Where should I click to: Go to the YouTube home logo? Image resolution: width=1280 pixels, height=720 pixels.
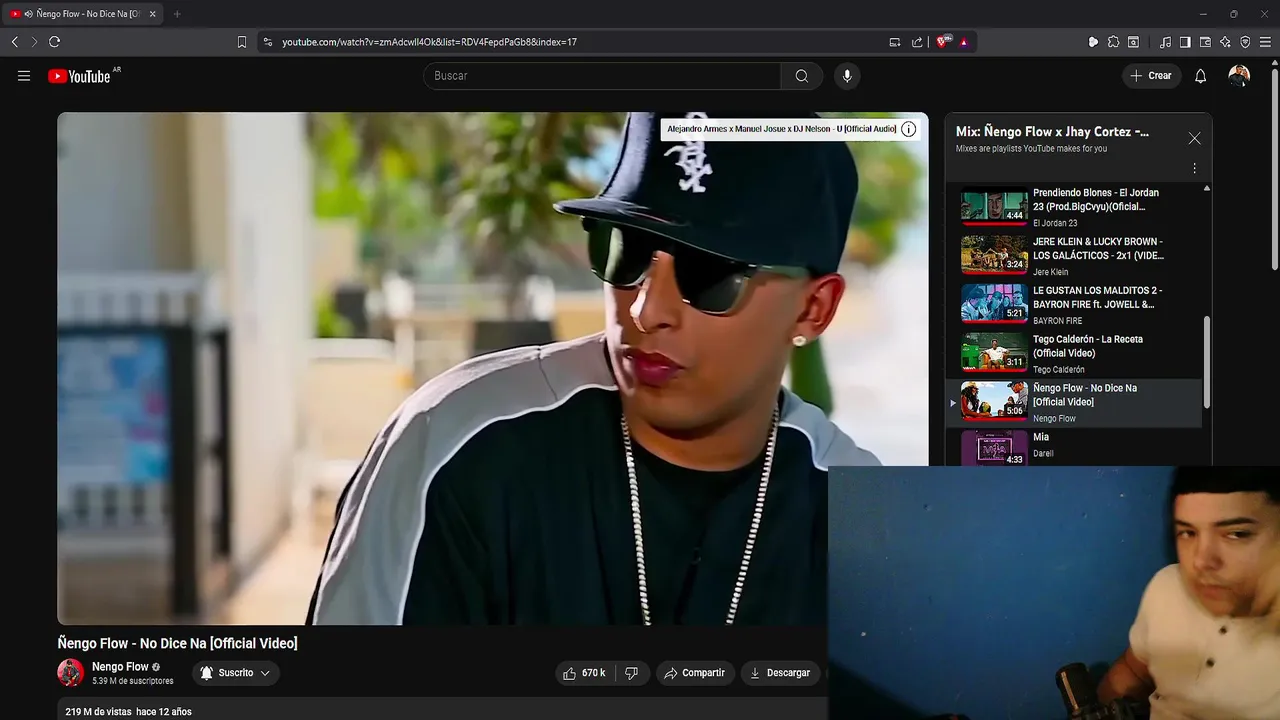(x=79, y=76)
